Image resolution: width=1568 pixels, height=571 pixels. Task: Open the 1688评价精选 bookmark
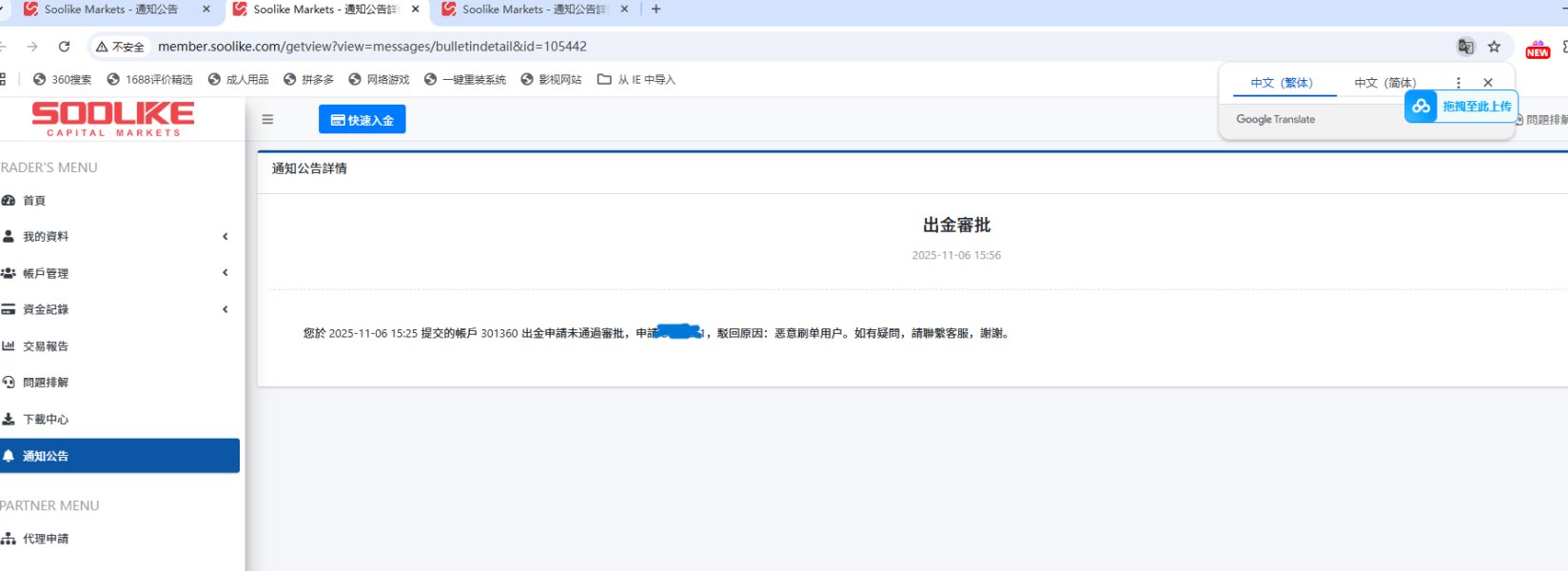click(x=149, y=80)
